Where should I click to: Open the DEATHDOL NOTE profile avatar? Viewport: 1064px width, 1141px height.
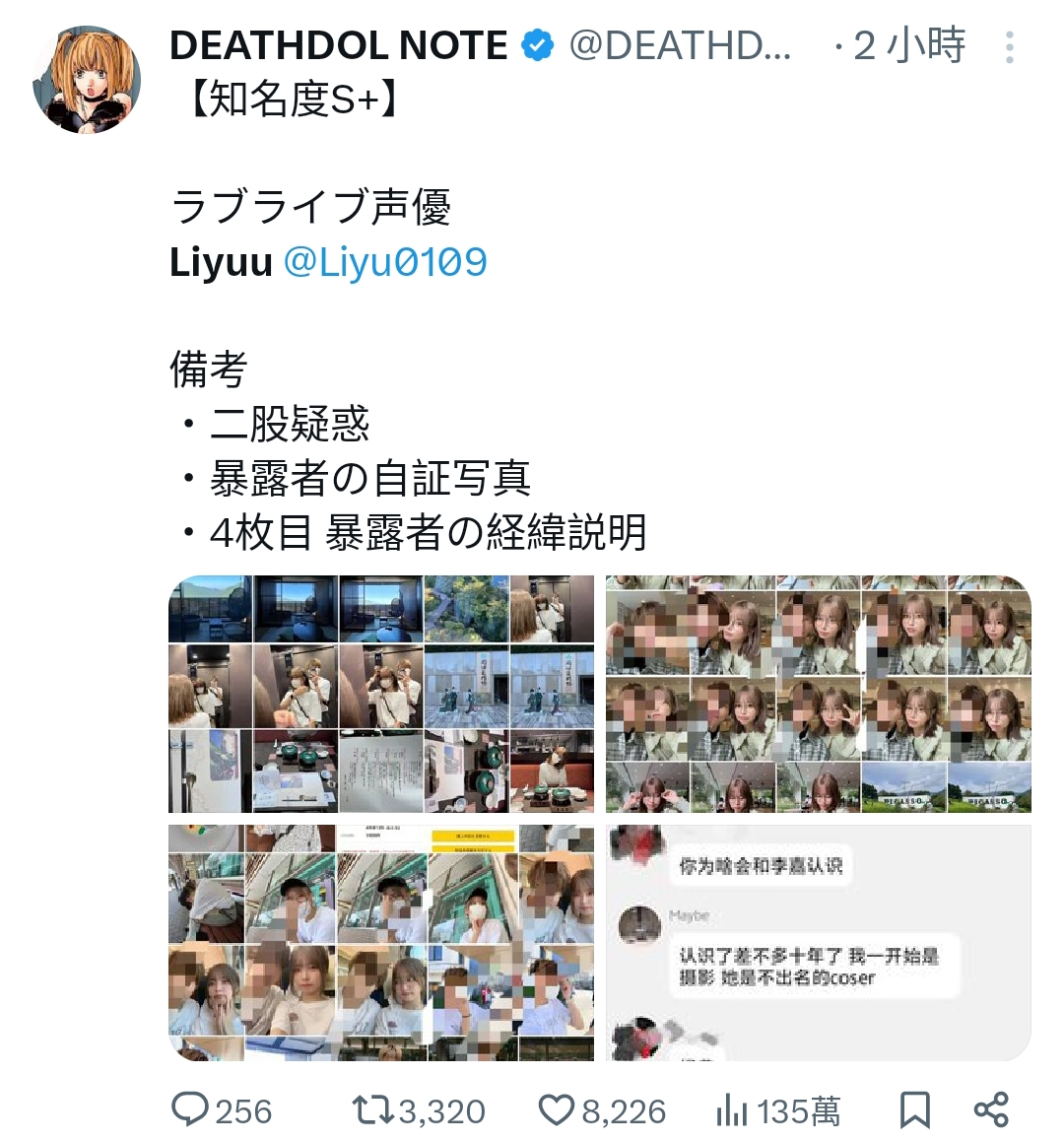(87, 79)
